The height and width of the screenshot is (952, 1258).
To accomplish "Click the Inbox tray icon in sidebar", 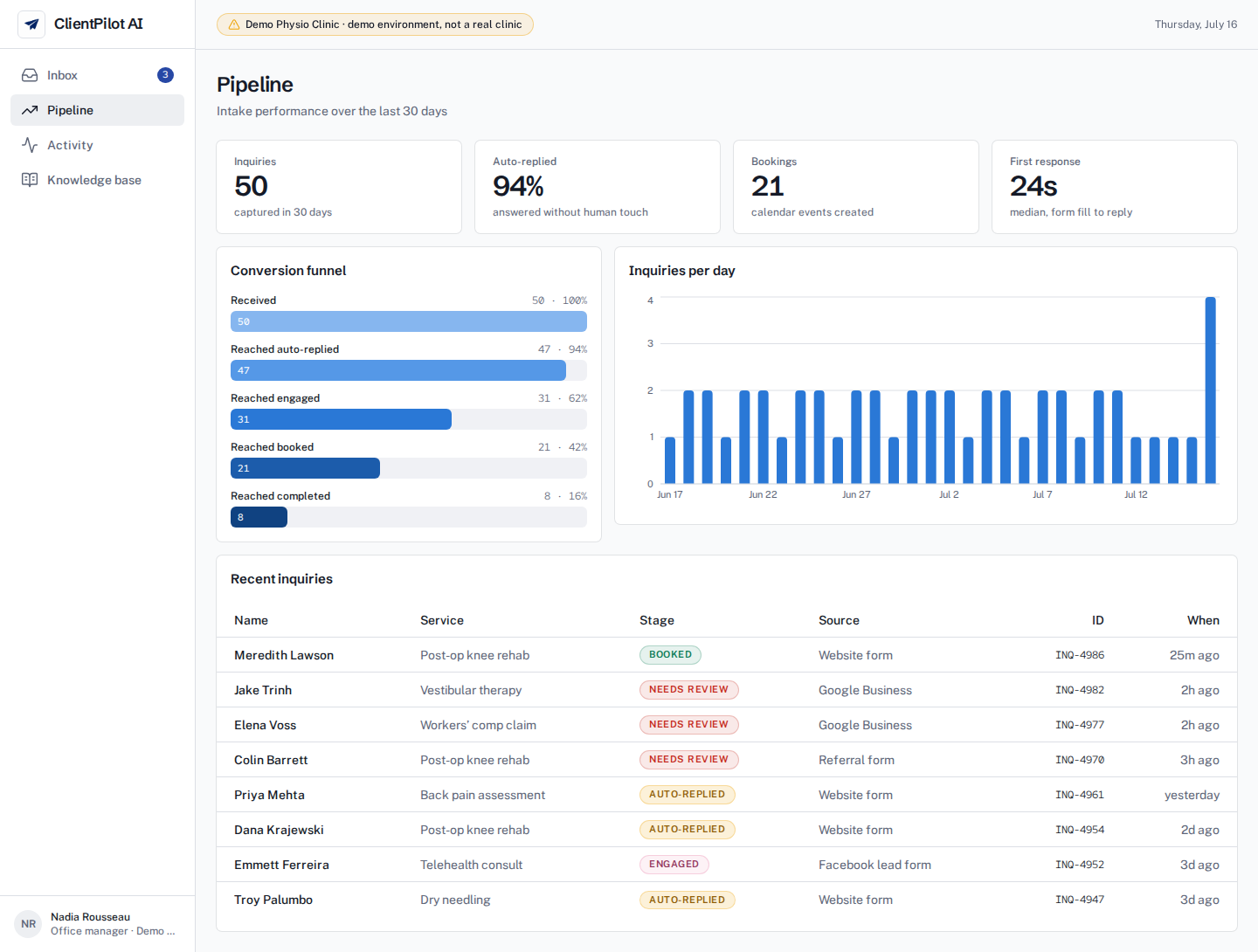I will coord(30,75).
